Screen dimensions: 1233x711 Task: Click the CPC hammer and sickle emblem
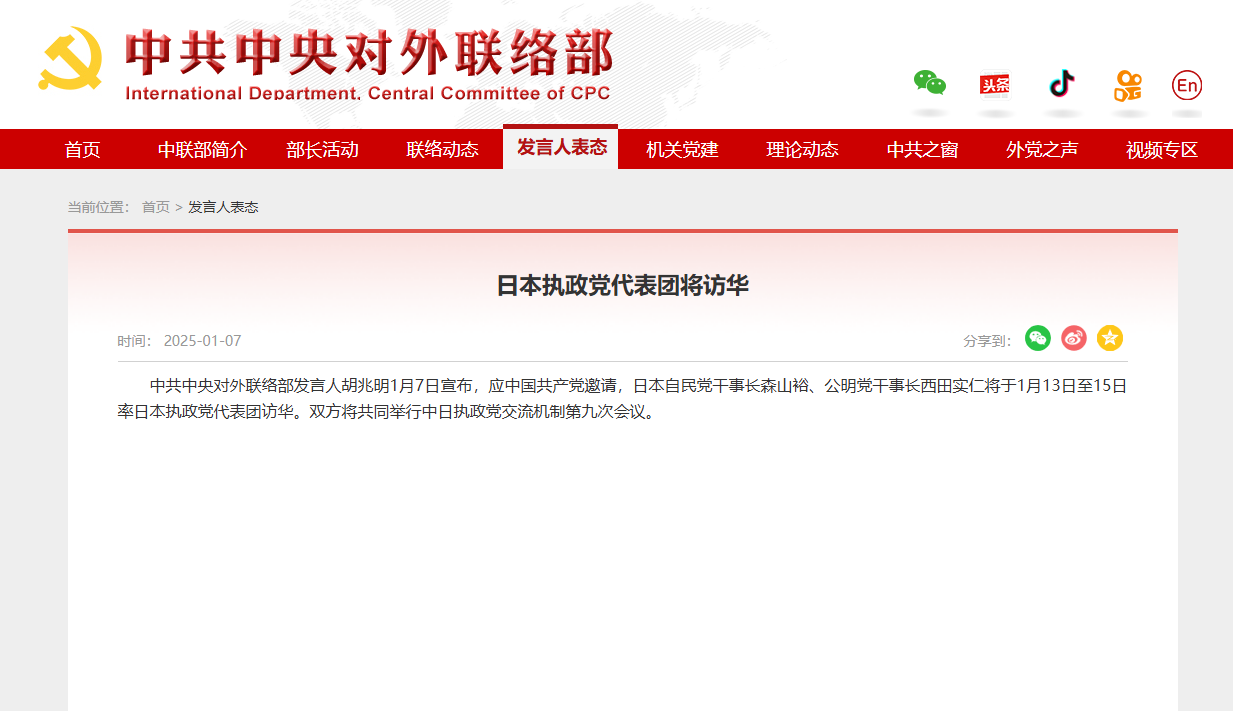coord(71,60)
